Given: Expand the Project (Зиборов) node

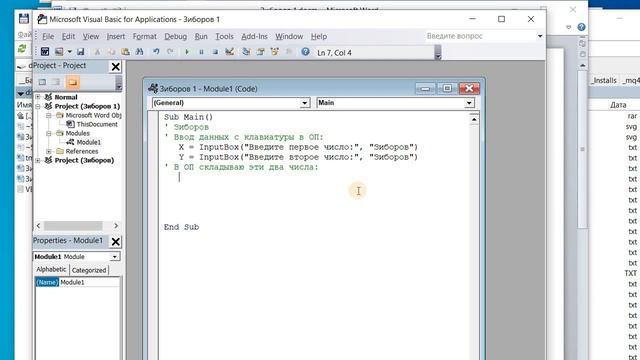Looking at the screenshot, I should tap(38, 160).
